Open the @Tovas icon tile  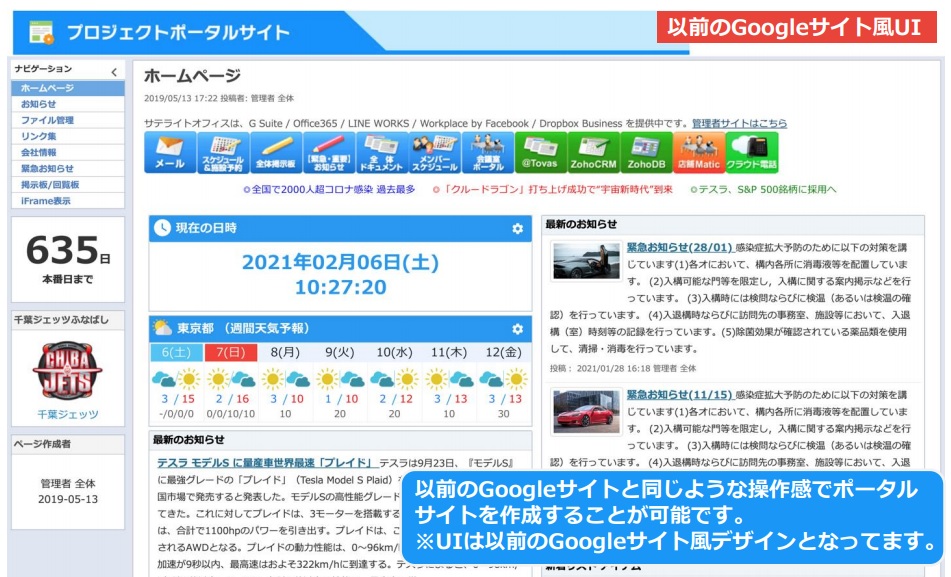click(x=540, y=152)
